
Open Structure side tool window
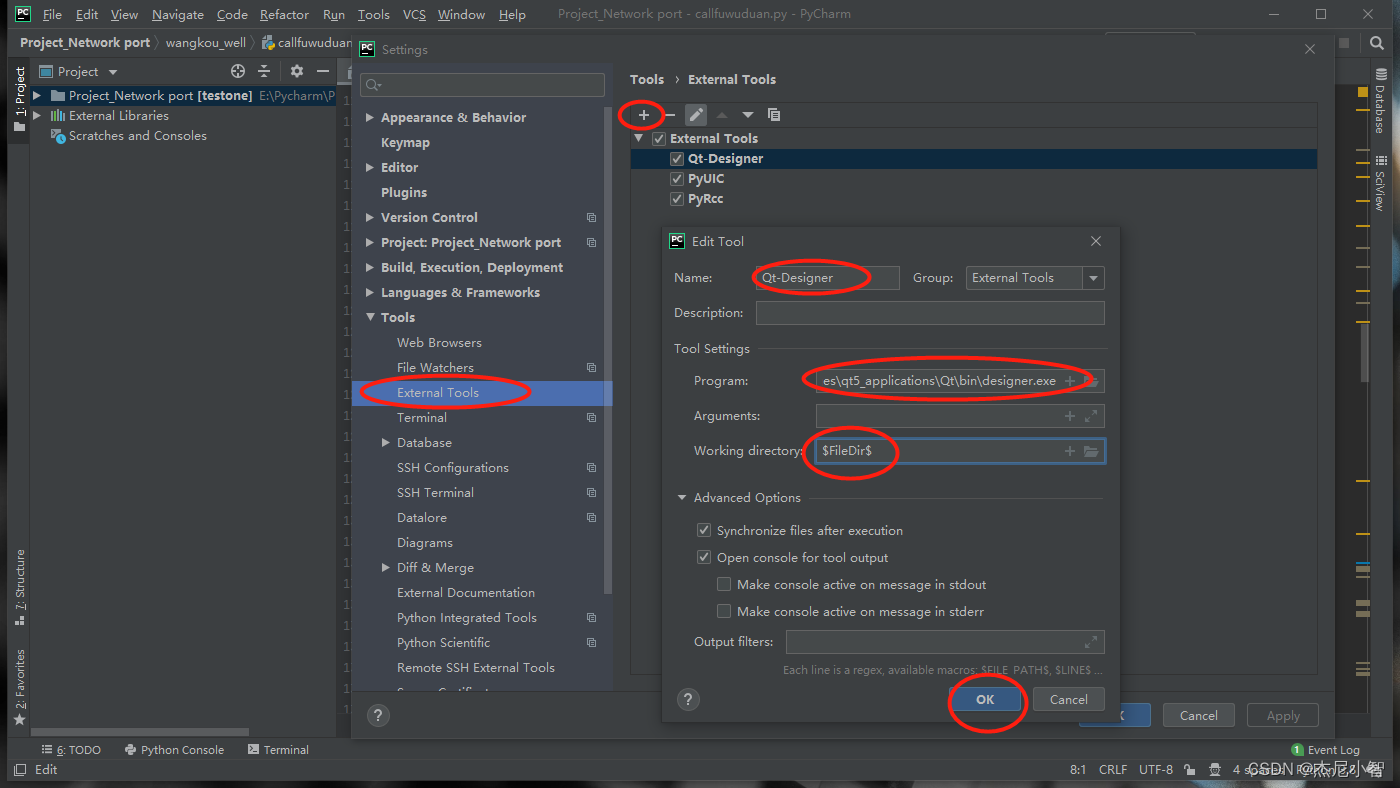click(19, 588)
